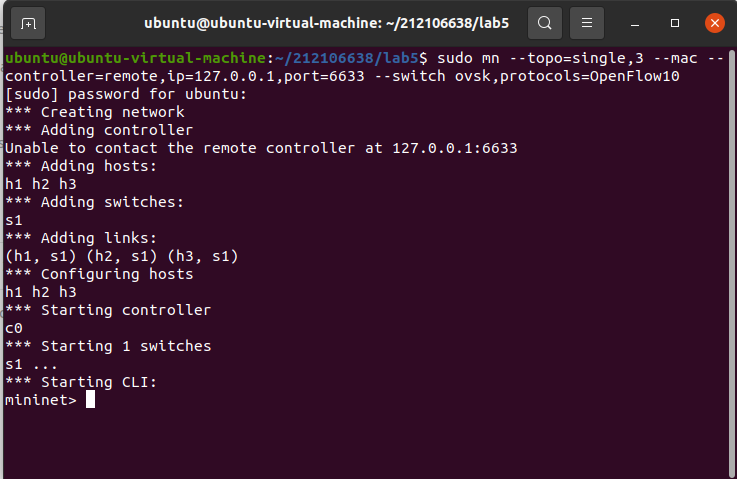Click the green ubuntu@ubuntu-virtual-machine prompt
The height and width of the screenshot is (479, 737).
click(x=136, y=58)
